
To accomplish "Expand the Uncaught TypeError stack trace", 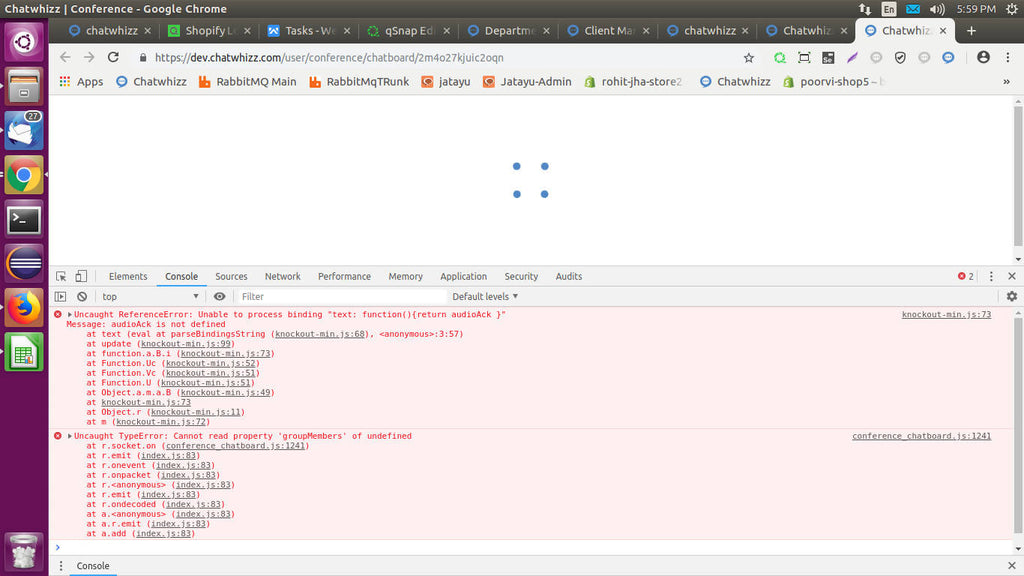I will pos(70,437).
